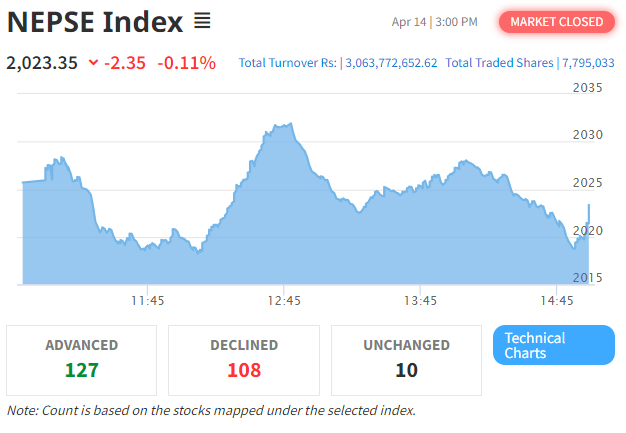Screen dimensions: 626x433
Task: Open Technical Charts
Action: click(553, 346)
